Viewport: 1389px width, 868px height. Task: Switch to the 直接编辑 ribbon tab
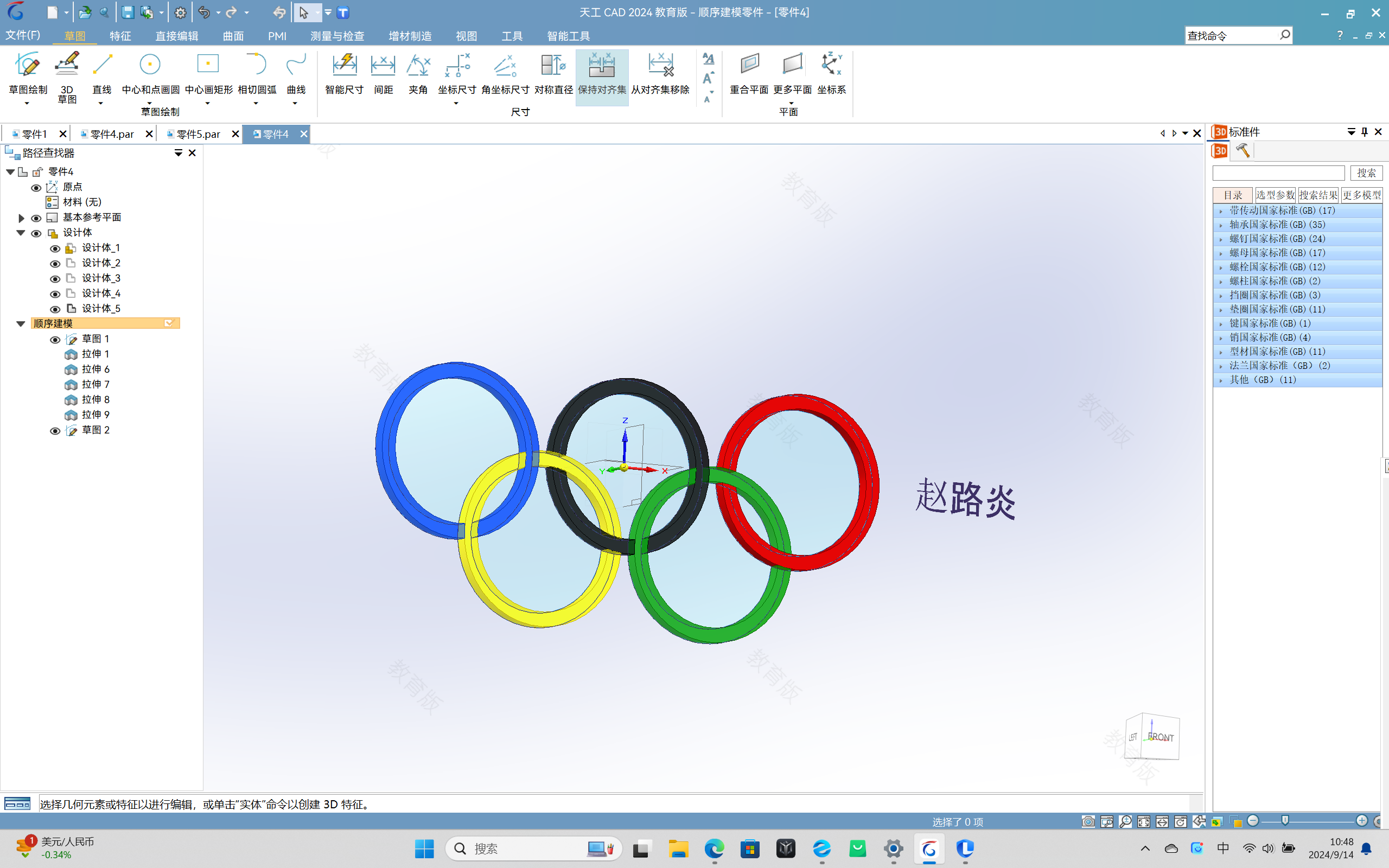click(177, 36)
